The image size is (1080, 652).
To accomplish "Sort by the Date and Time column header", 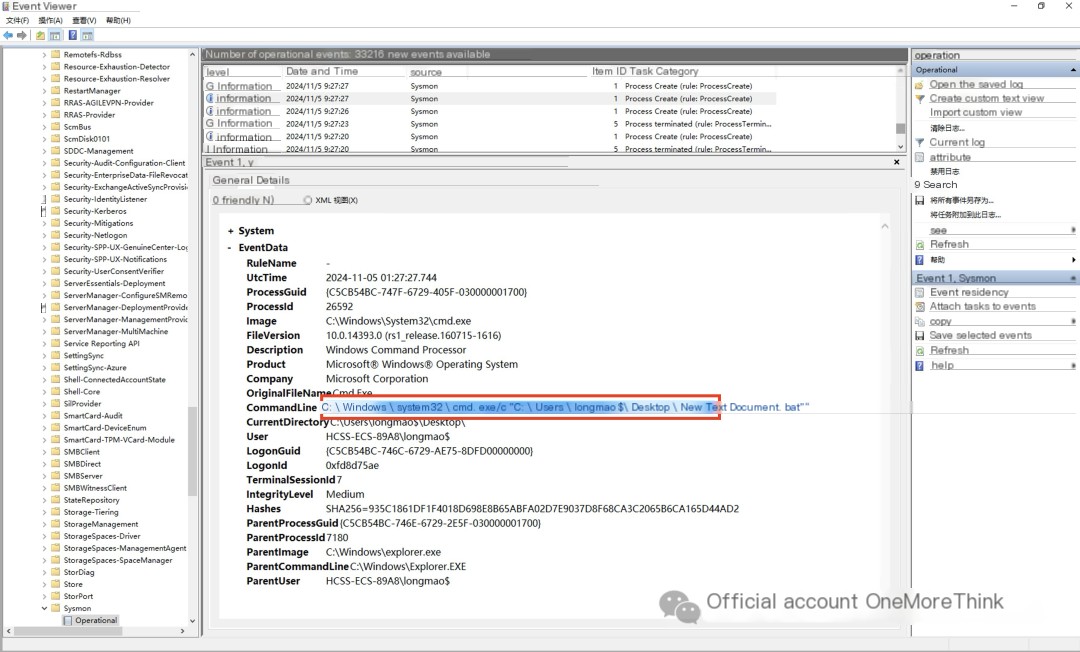I will 322,72.
